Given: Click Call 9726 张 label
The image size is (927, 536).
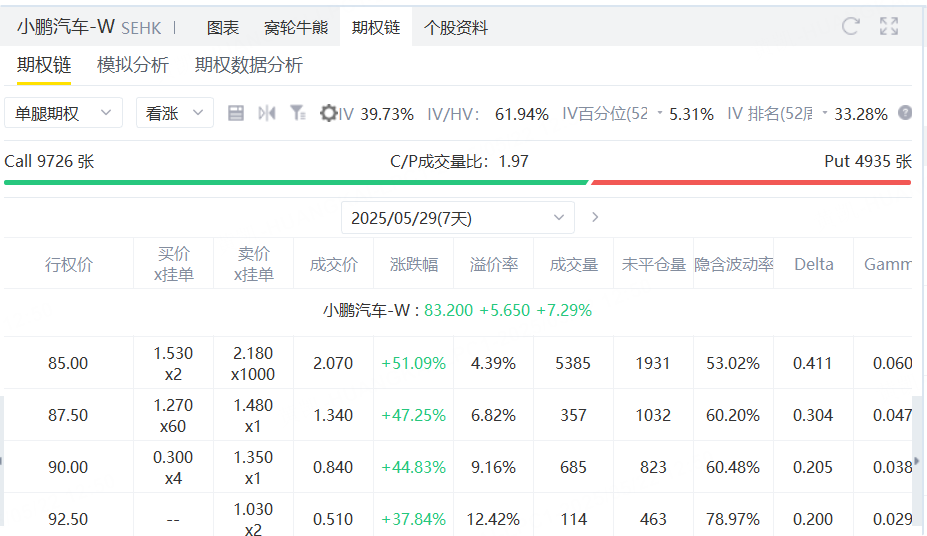Looking at the screenshot, I should (x=49, y=161).
